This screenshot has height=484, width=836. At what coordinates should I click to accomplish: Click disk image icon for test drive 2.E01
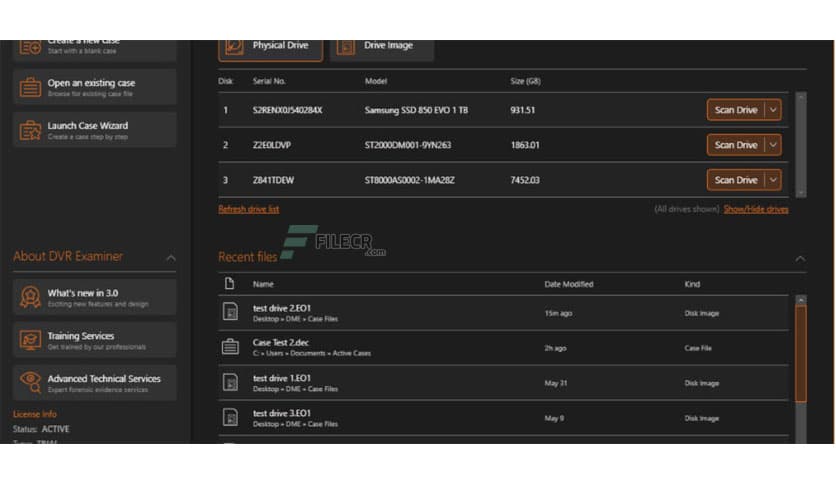click(230, 312)
